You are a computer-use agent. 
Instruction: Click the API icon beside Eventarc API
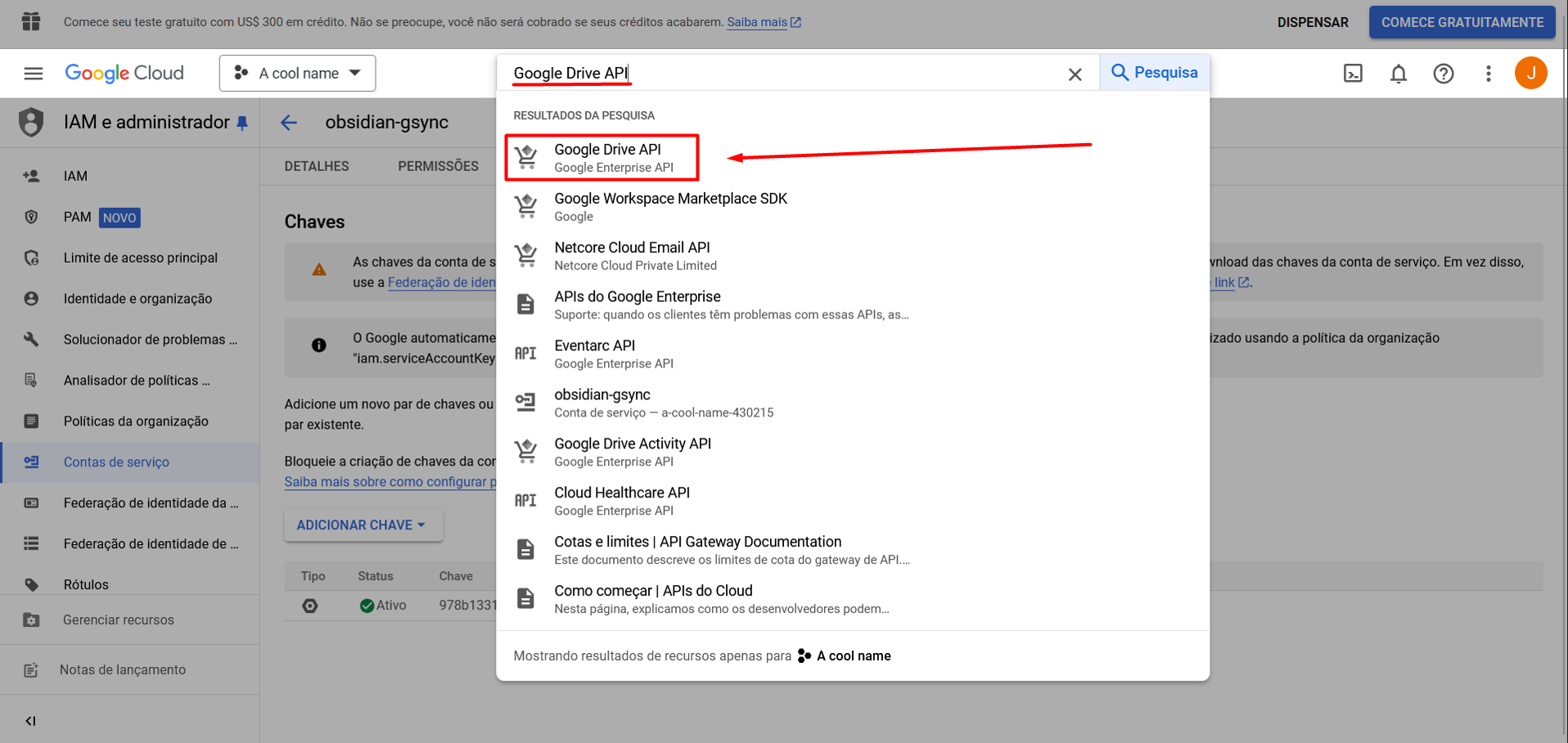tap(525, 353)
